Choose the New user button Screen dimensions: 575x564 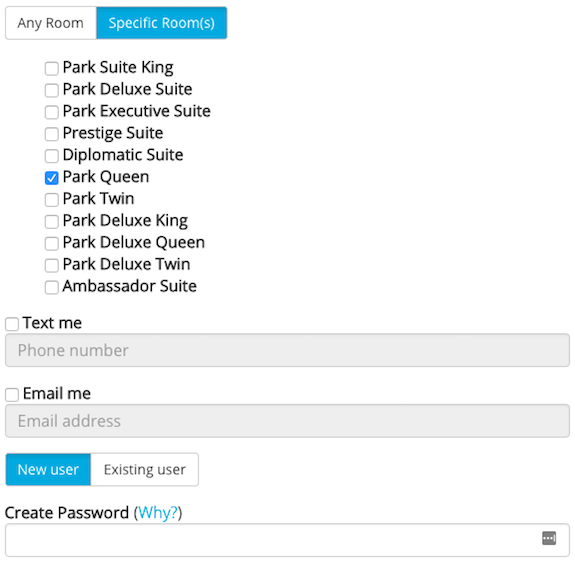[x=48, y=469]
